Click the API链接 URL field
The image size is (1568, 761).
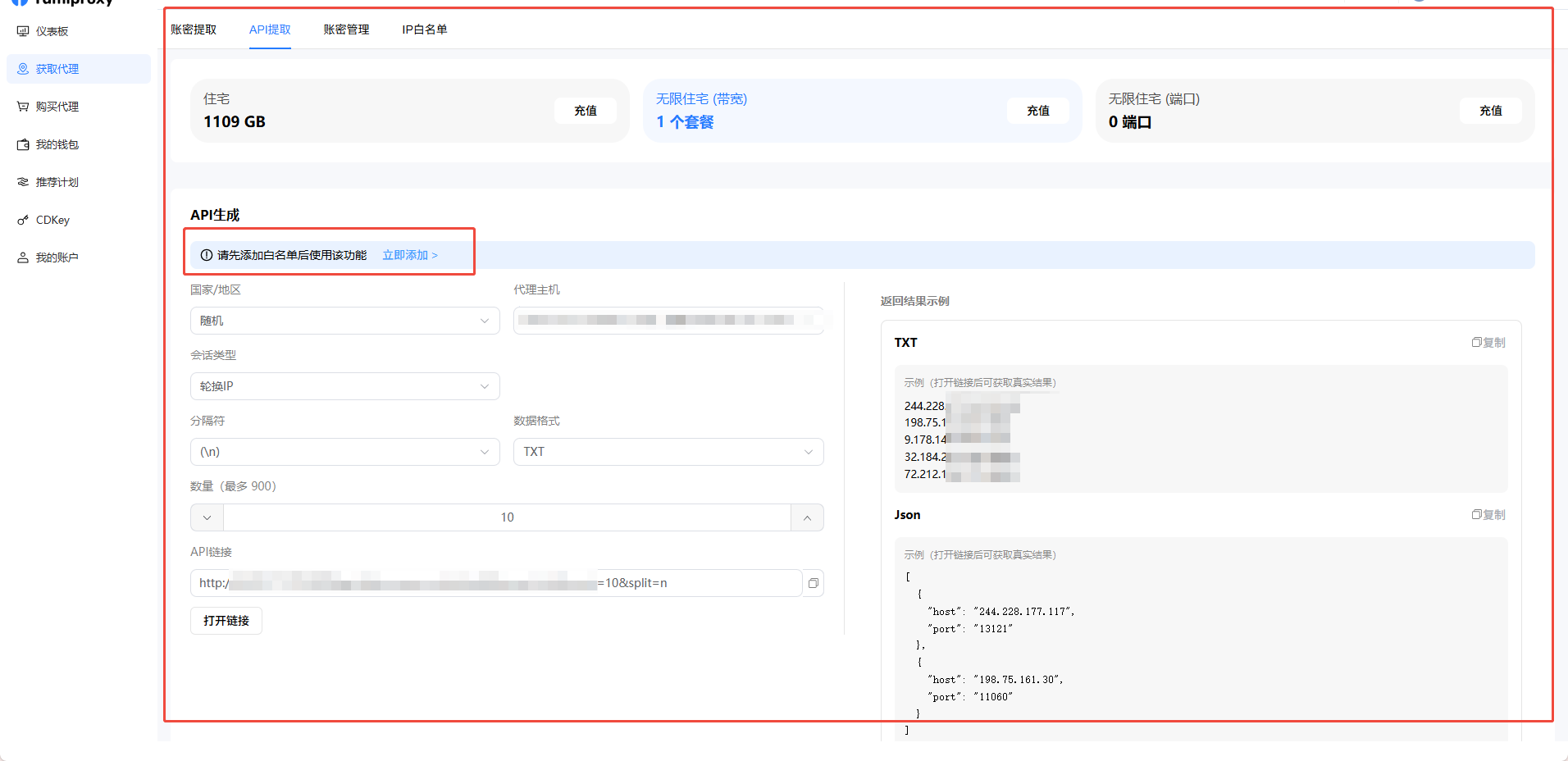496,583
